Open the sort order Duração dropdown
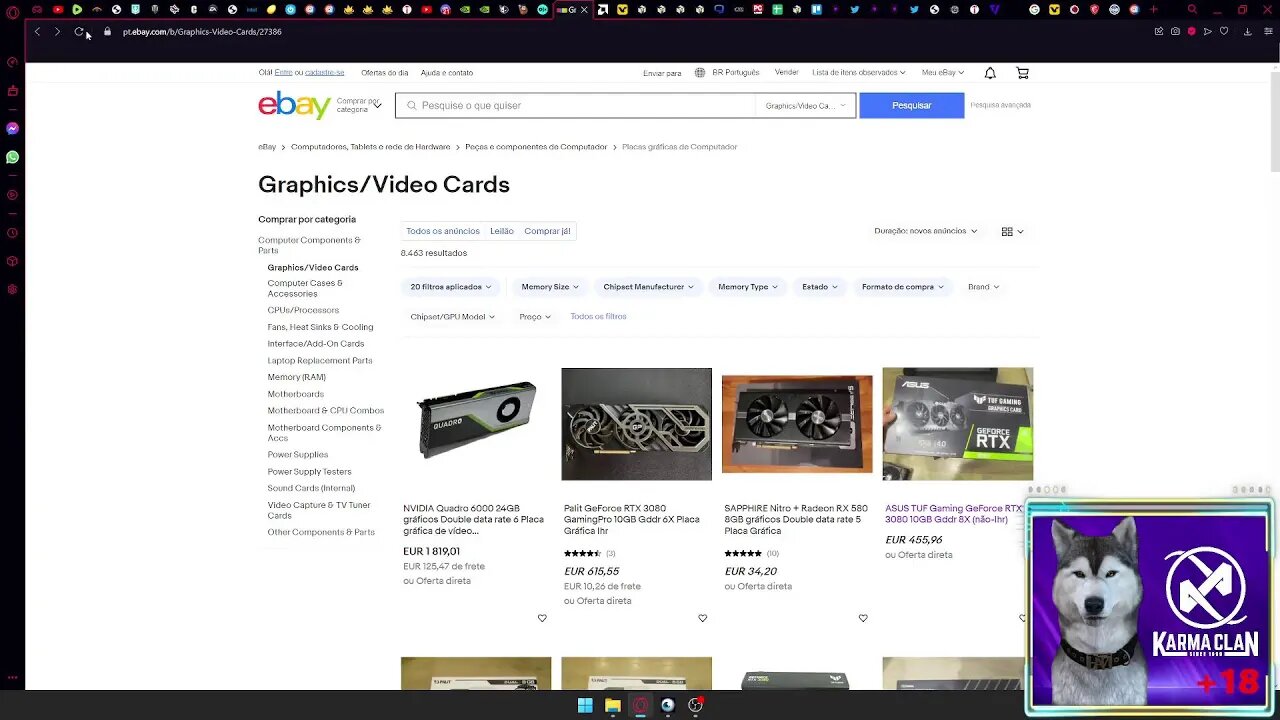The height and width of the screenshot is (720, 1280). point(926,231)
